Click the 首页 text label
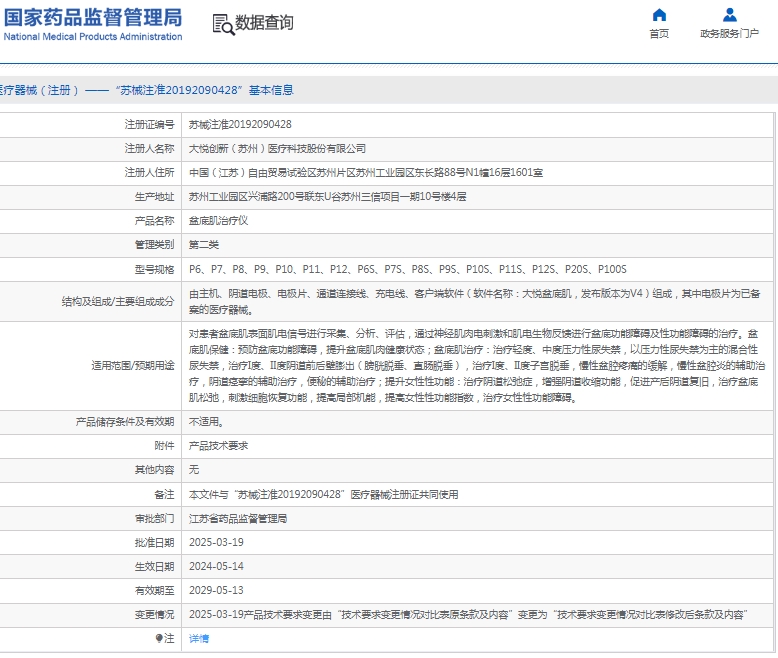Viewport: 778px width, 658px height. click(659, 34)
